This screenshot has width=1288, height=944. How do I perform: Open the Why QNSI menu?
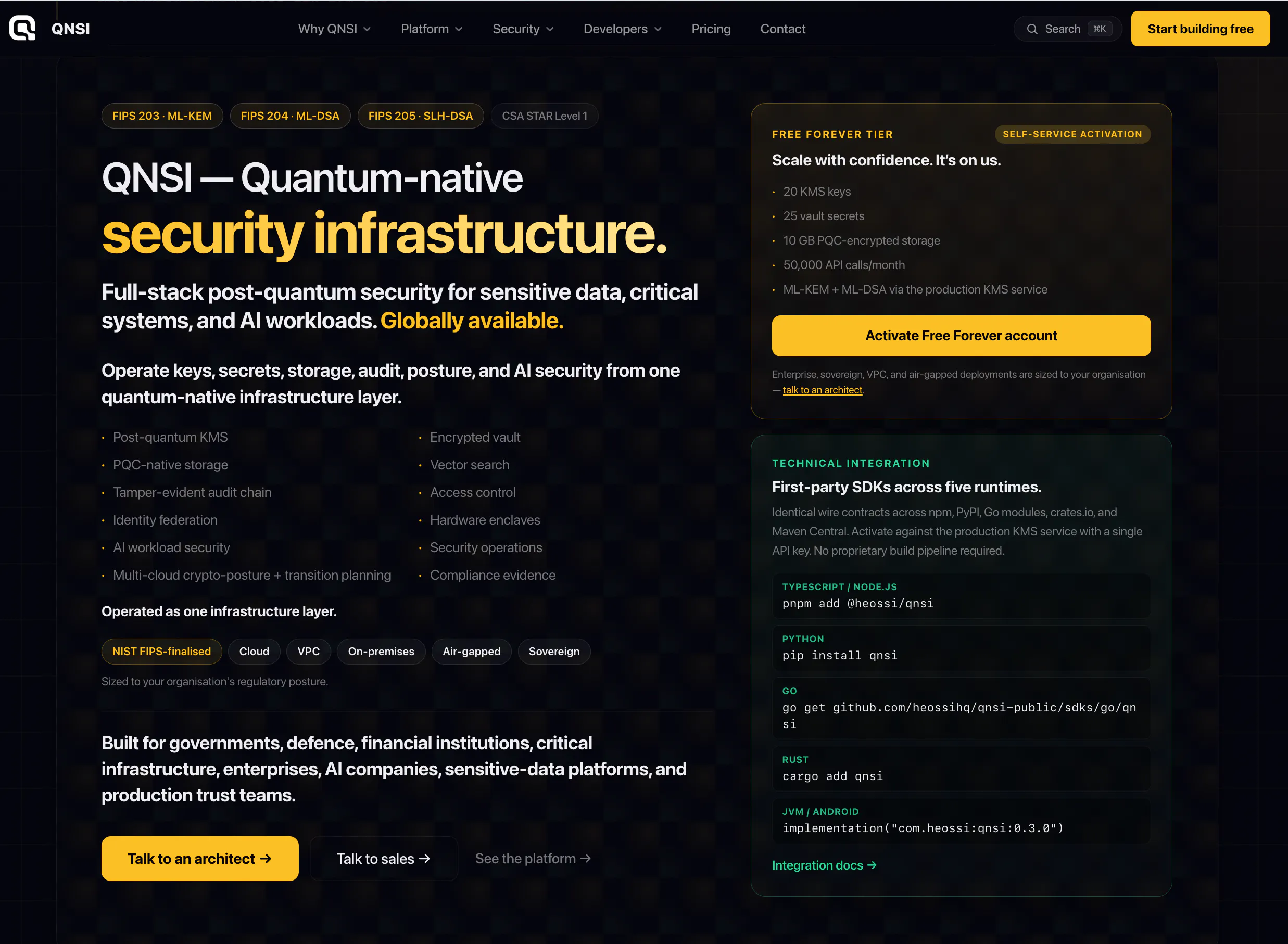click(x=334, y=29)
